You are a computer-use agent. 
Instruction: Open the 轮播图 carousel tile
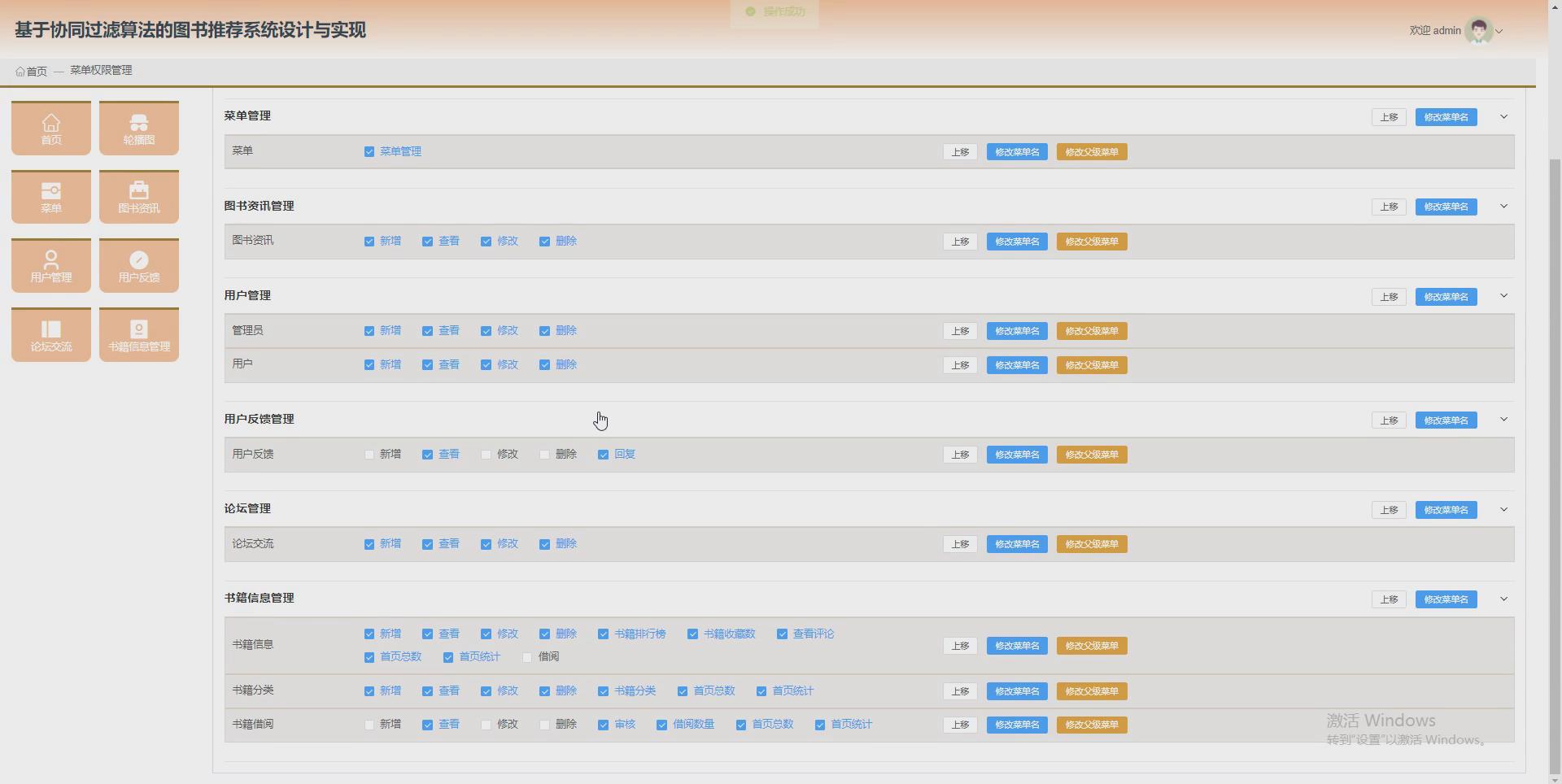click(139, 128)
